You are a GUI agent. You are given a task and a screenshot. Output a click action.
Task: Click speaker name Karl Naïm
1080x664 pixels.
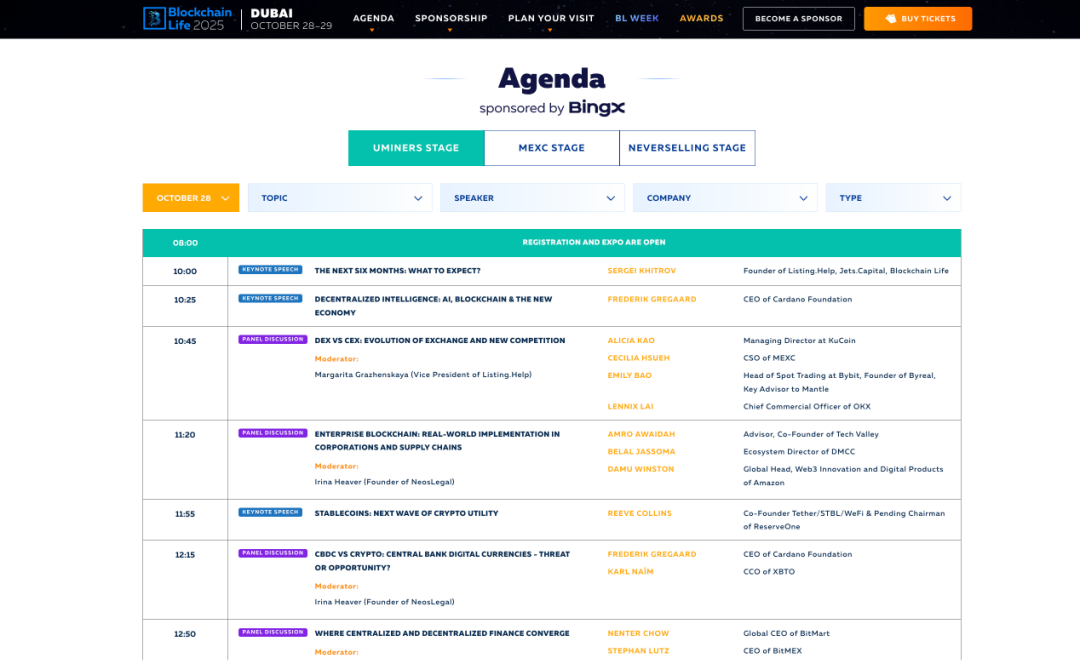[630, 572]
